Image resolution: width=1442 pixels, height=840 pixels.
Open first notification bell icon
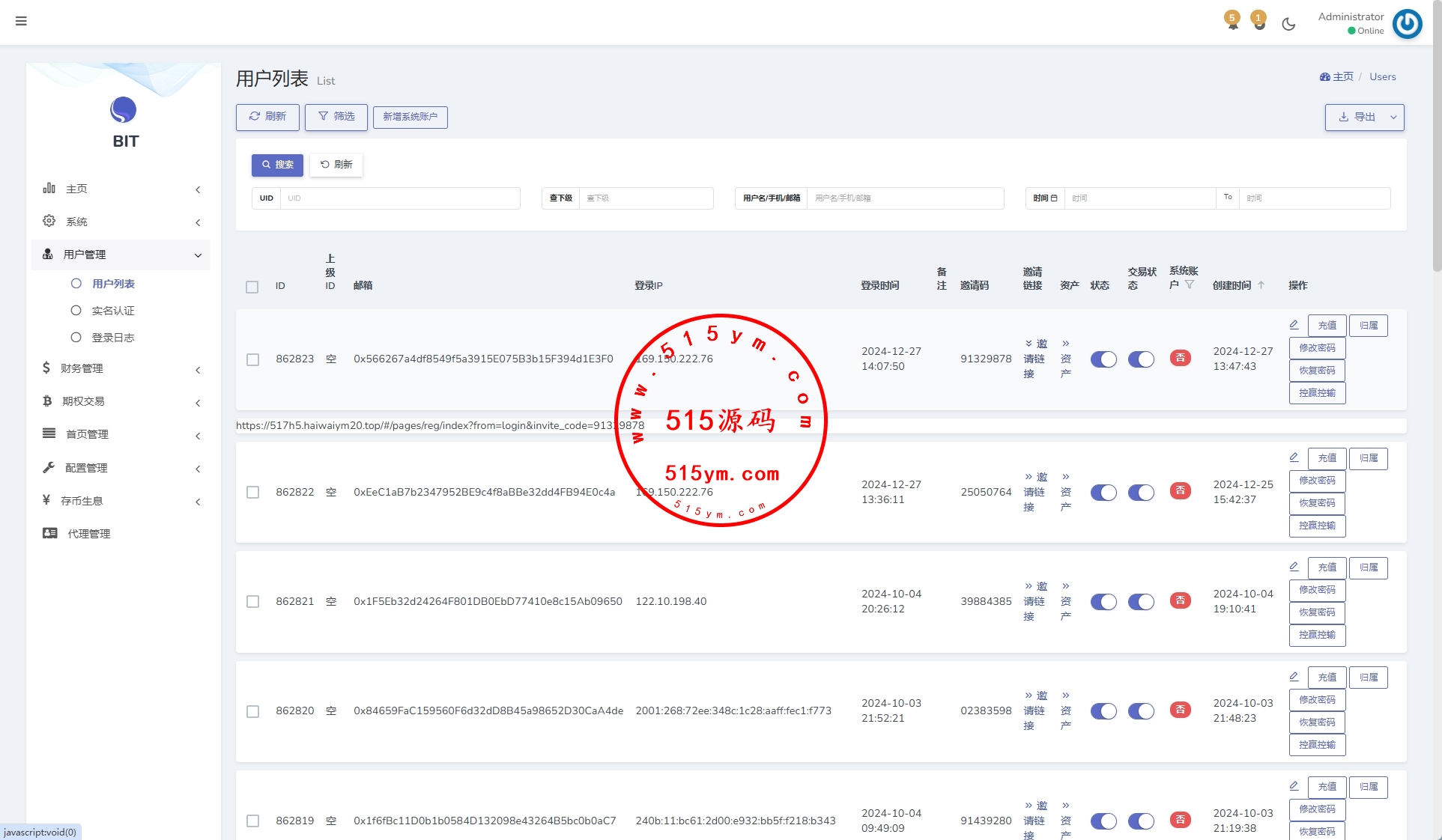click(x=1232, y=22)
